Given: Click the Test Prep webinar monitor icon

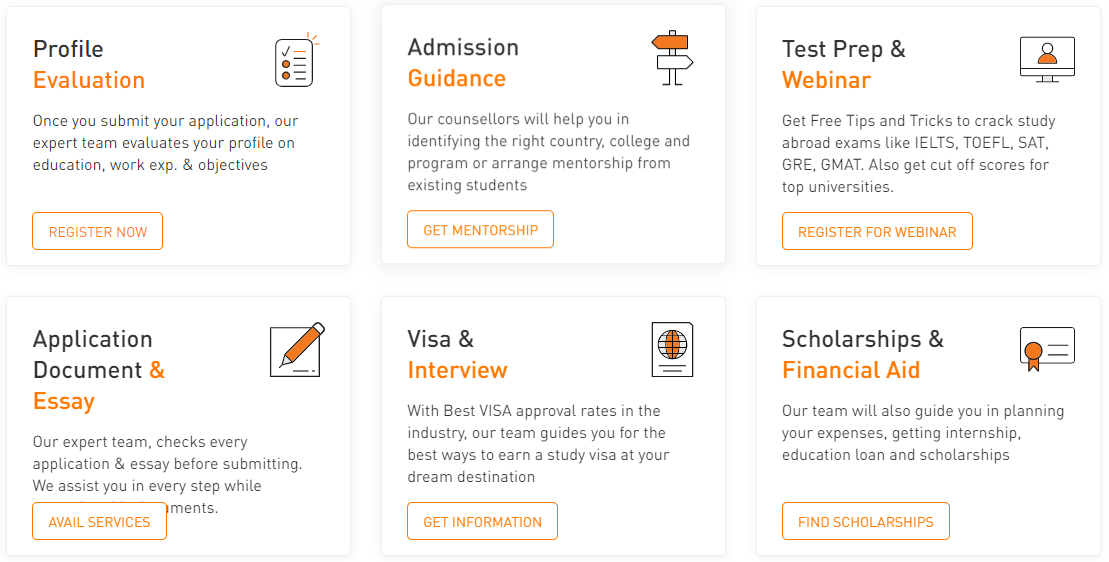Looking at the screenshot, I should point(1047,59).
